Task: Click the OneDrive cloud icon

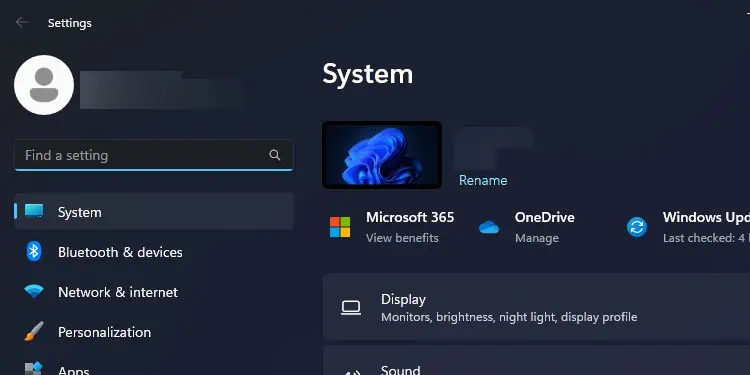Action: coord(489,227)
